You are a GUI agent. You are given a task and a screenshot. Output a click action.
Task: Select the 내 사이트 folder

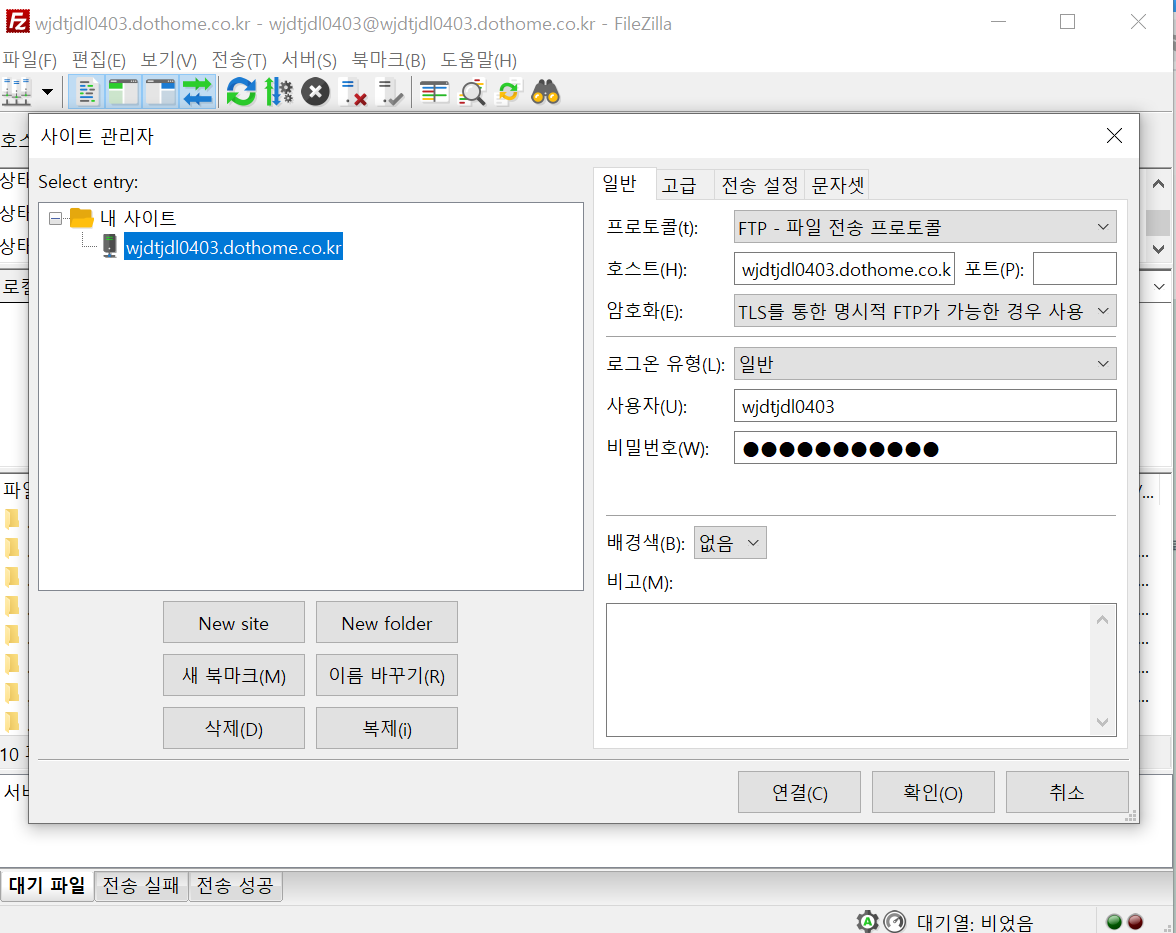coord(138,218)
